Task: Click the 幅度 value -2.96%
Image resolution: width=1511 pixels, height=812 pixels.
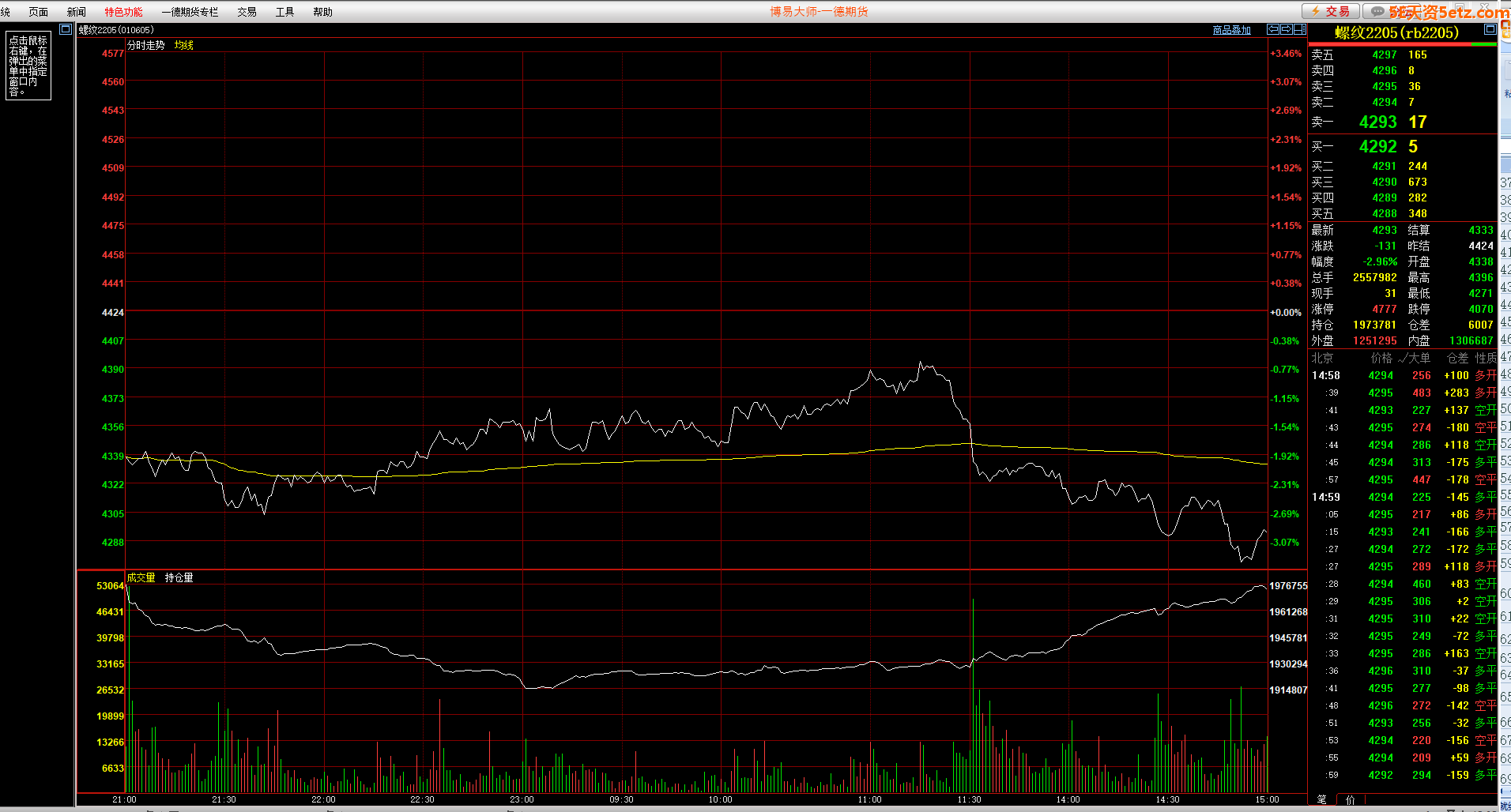Action: point(1380,261)
